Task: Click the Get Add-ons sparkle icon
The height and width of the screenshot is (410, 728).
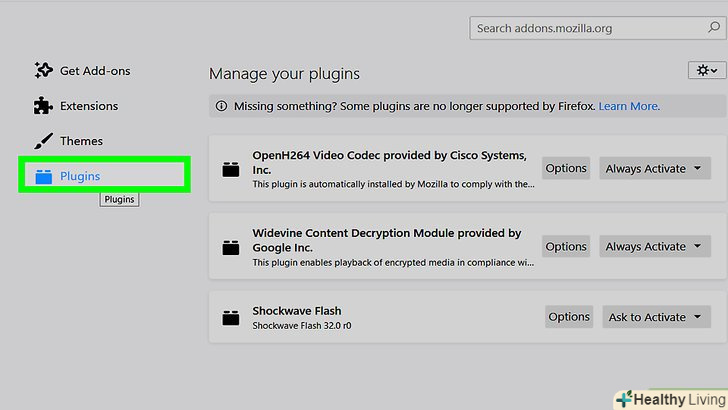Action: 43,71
